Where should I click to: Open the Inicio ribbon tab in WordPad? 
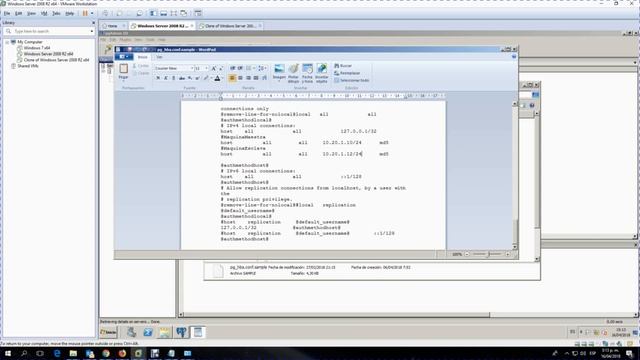[142, 57]
